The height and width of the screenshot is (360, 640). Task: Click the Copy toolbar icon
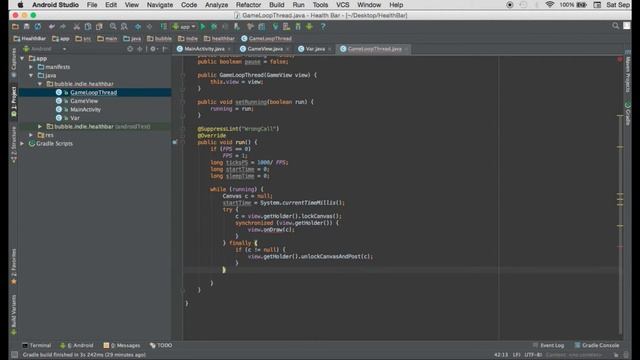click(x=88, y=27)
